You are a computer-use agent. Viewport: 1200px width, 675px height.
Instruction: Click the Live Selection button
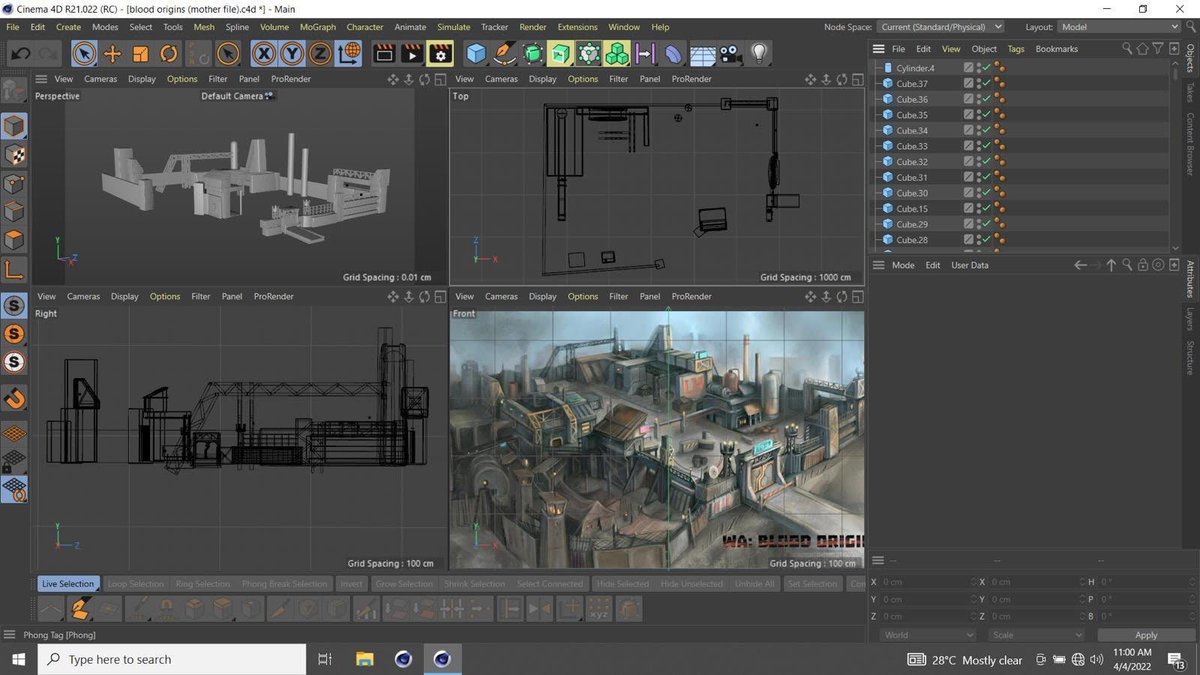click(x=68, y=584)
